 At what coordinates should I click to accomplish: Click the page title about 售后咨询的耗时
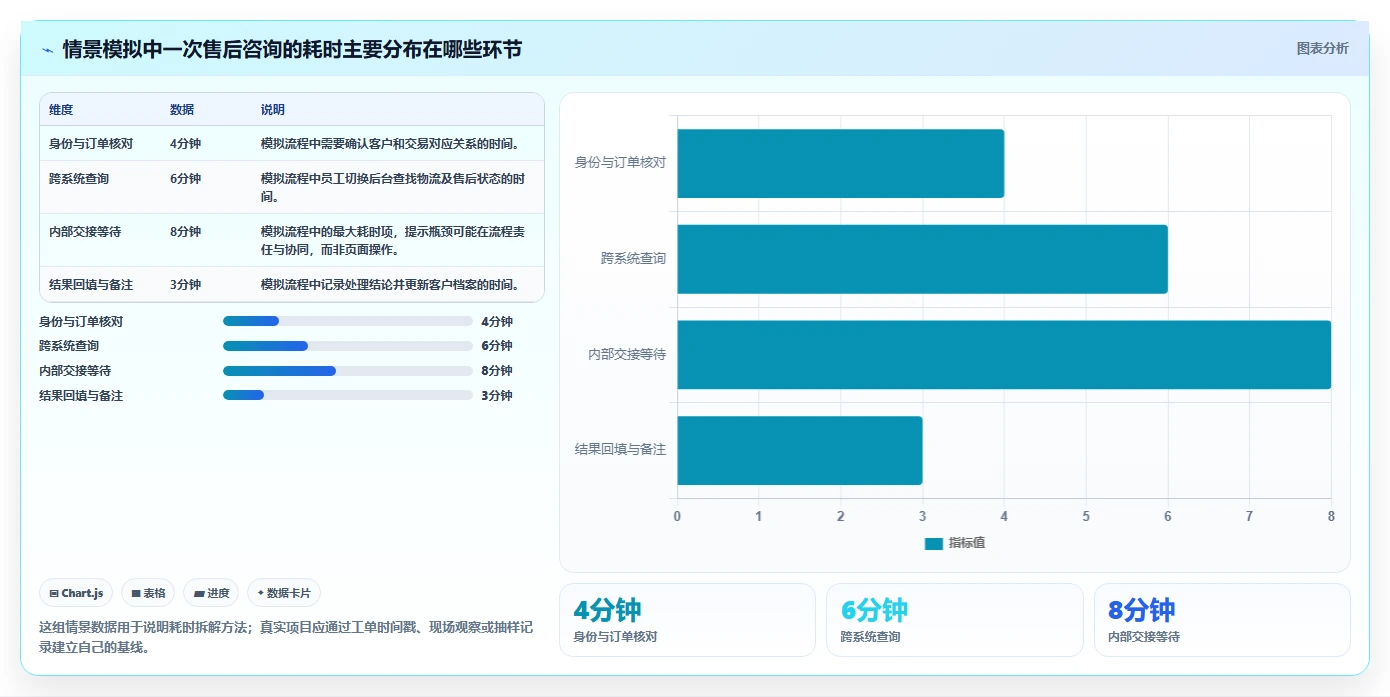pyautogui.click(x=292, y=49)
